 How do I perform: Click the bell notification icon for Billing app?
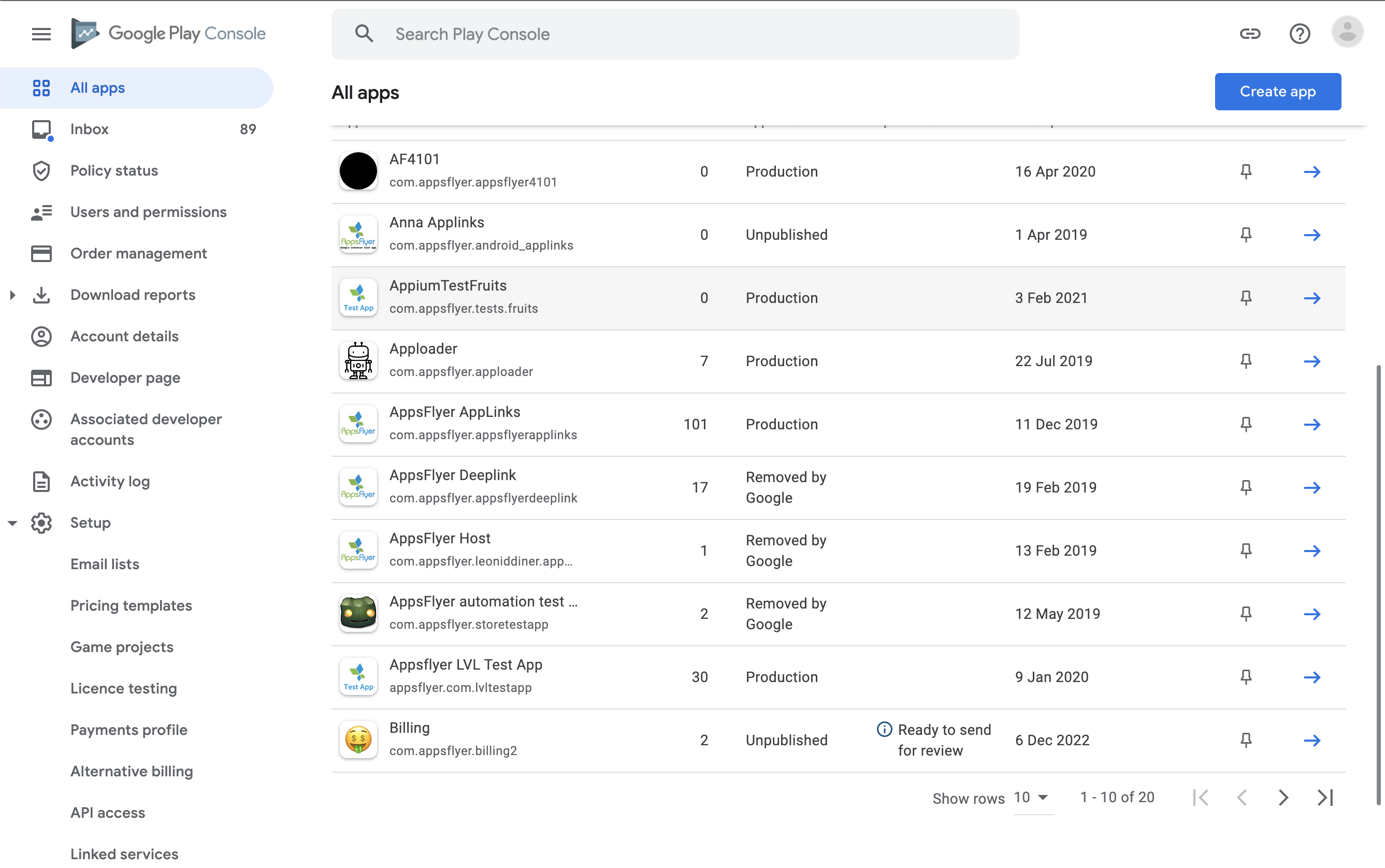[1245, 740]
